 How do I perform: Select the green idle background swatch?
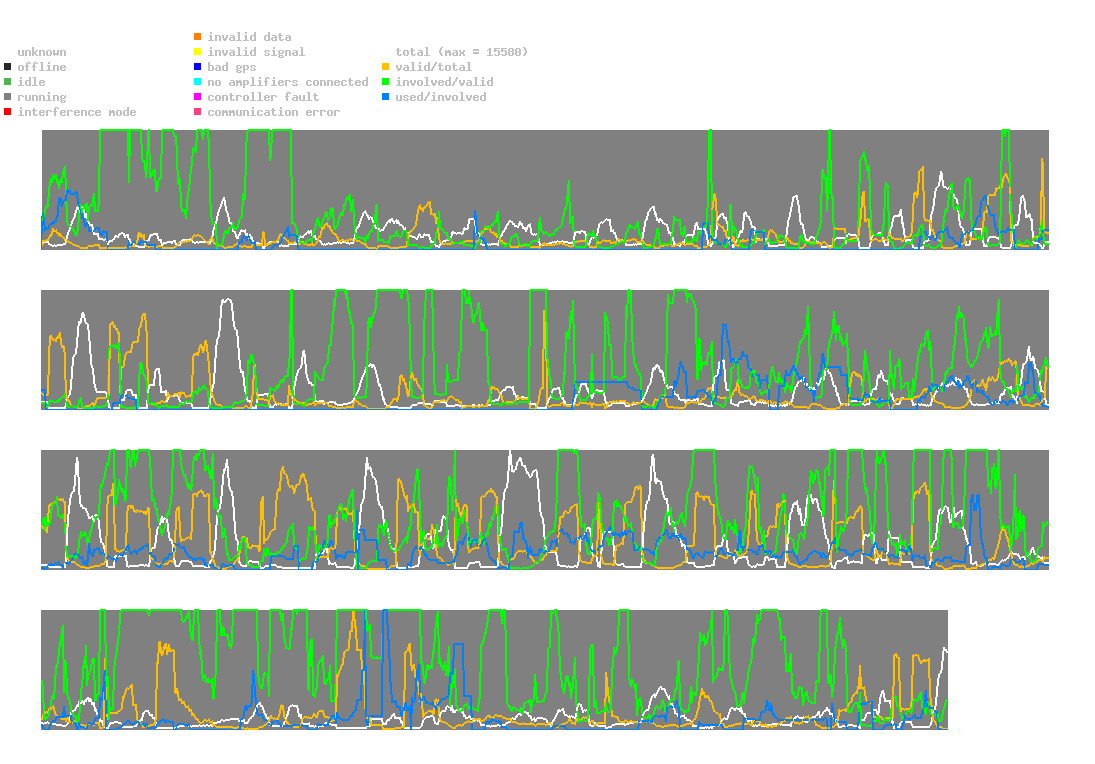(x=8, y=82)
